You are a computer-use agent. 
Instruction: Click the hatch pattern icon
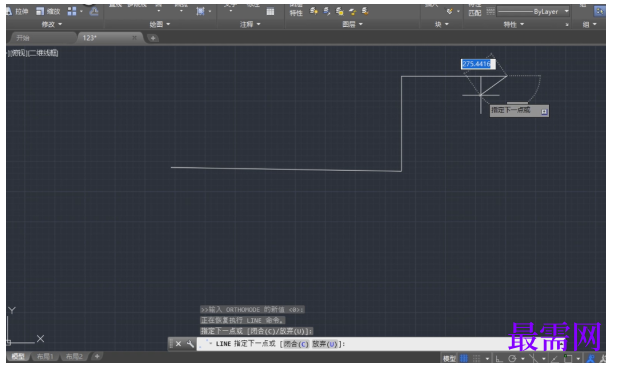pos(200,11)
